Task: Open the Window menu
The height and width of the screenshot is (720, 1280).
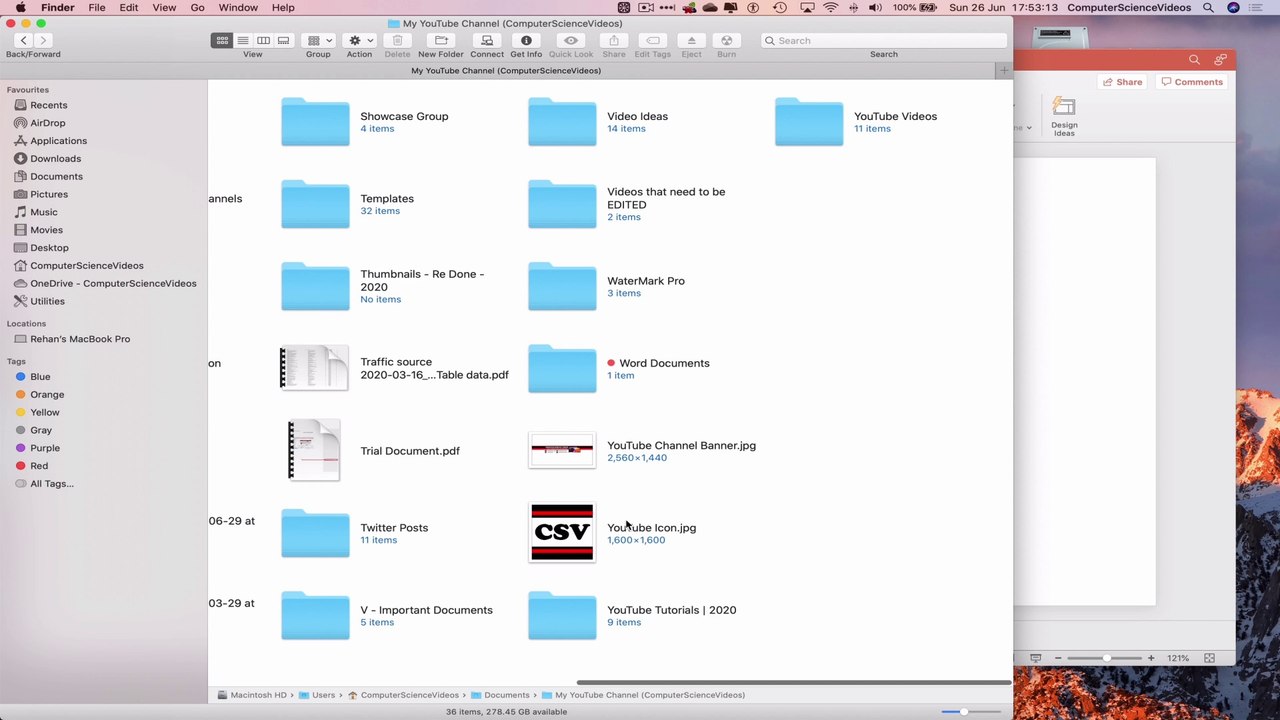Action: 238,7
